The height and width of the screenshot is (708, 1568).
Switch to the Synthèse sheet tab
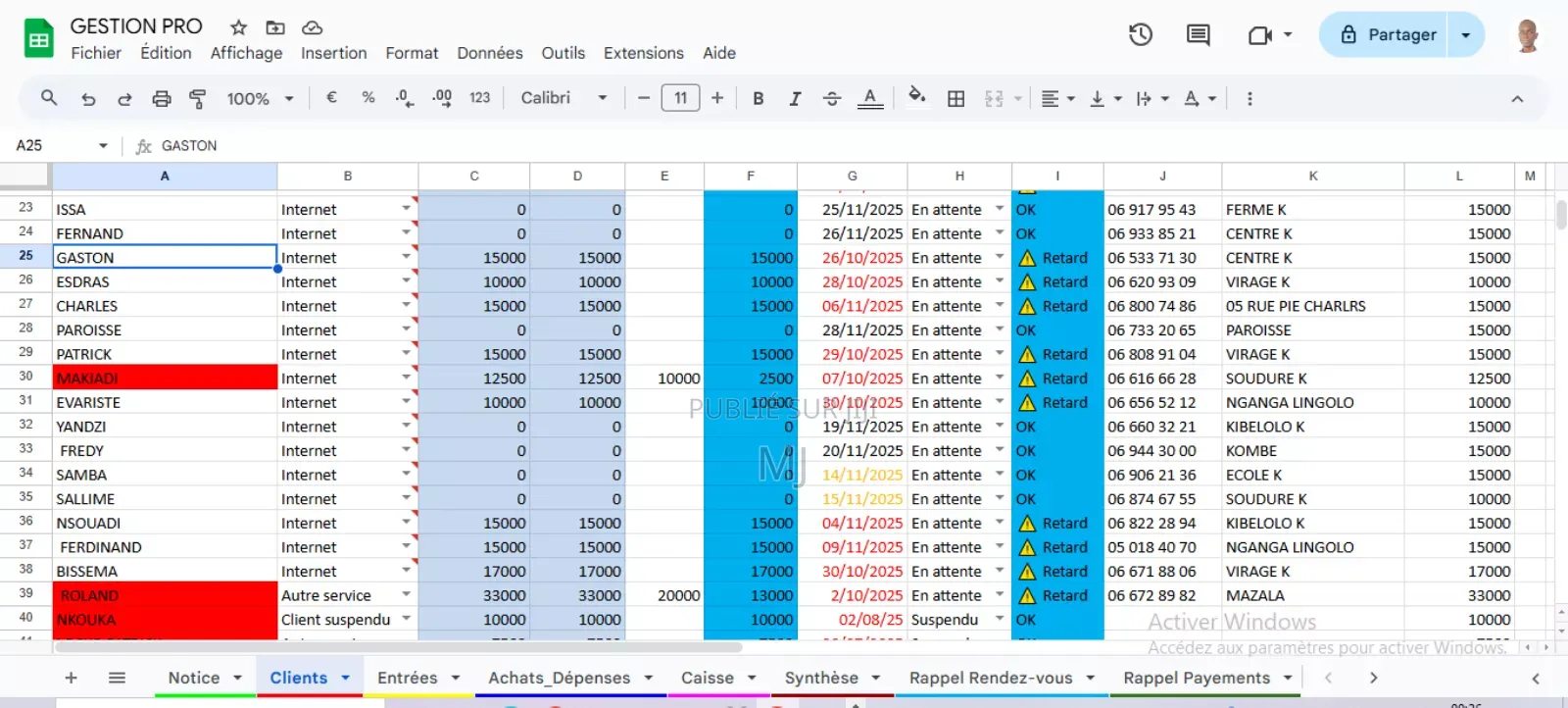[821, 678]
